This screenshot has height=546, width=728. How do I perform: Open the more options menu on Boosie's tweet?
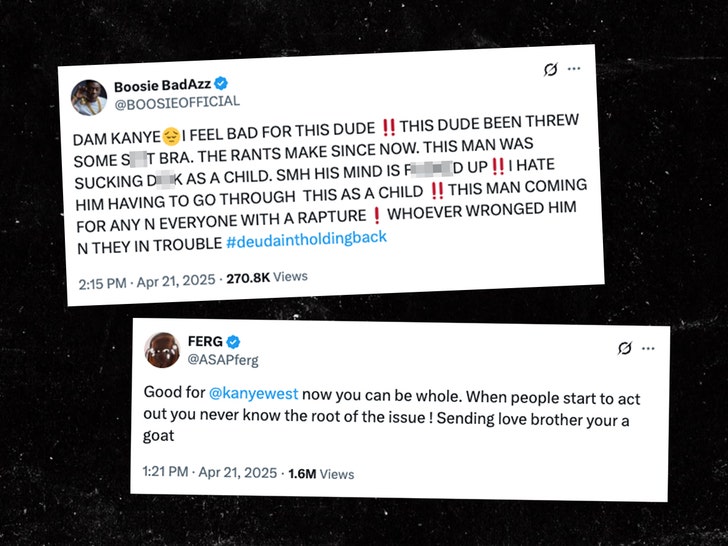[574, 69]
